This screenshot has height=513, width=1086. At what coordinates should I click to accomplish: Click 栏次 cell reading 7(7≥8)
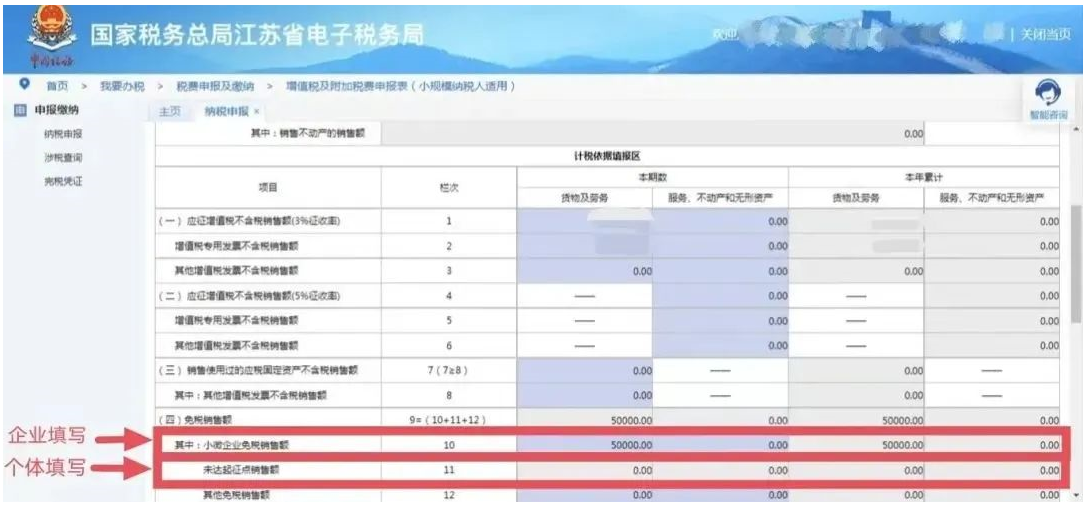click(449, 370)
